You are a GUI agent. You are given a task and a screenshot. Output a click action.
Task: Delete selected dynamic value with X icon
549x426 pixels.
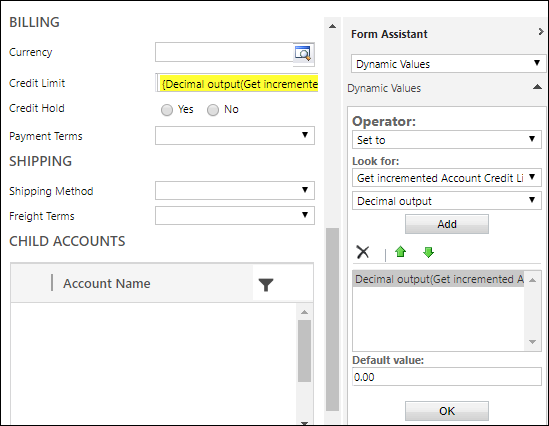coord(363,252)
